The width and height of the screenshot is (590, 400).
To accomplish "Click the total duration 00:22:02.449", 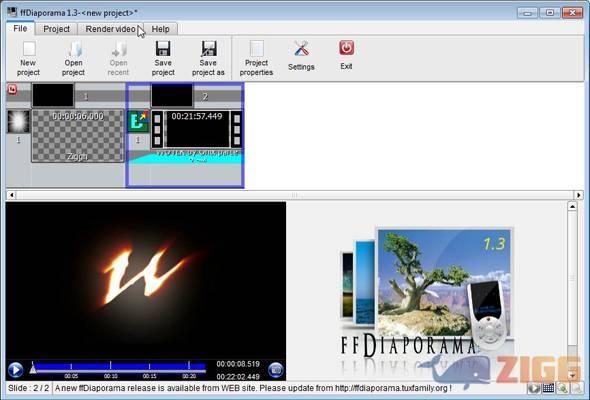I will point(238,376).
